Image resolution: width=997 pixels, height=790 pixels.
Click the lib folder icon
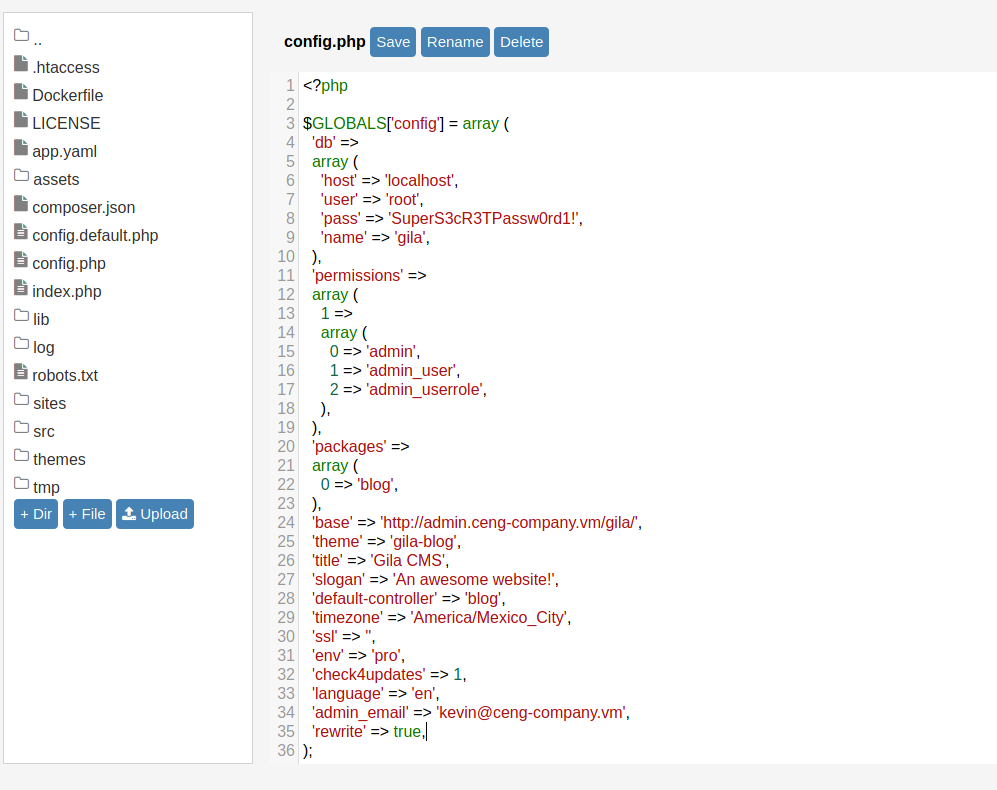coord(21,316)
